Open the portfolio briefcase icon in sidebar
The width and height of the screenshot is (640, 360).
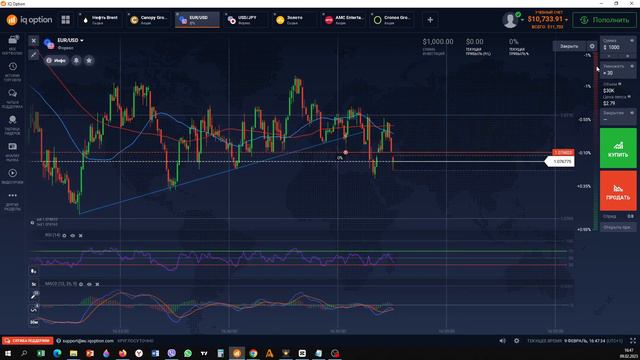coord(13,40)
